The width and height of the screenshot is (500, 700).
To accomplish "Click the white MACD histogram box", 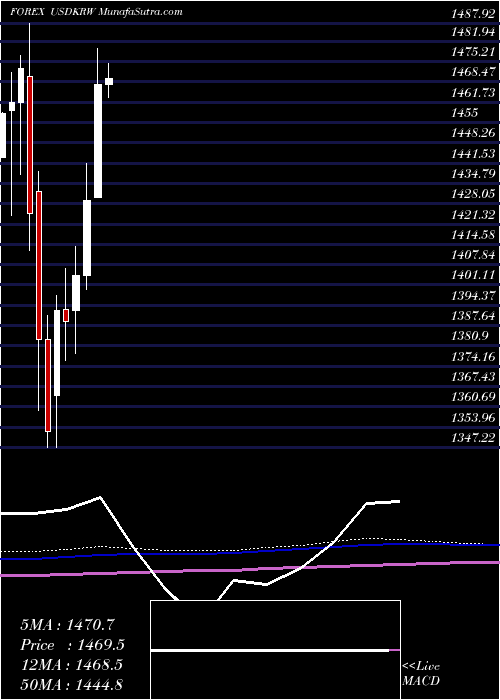I will pos(275,650).
